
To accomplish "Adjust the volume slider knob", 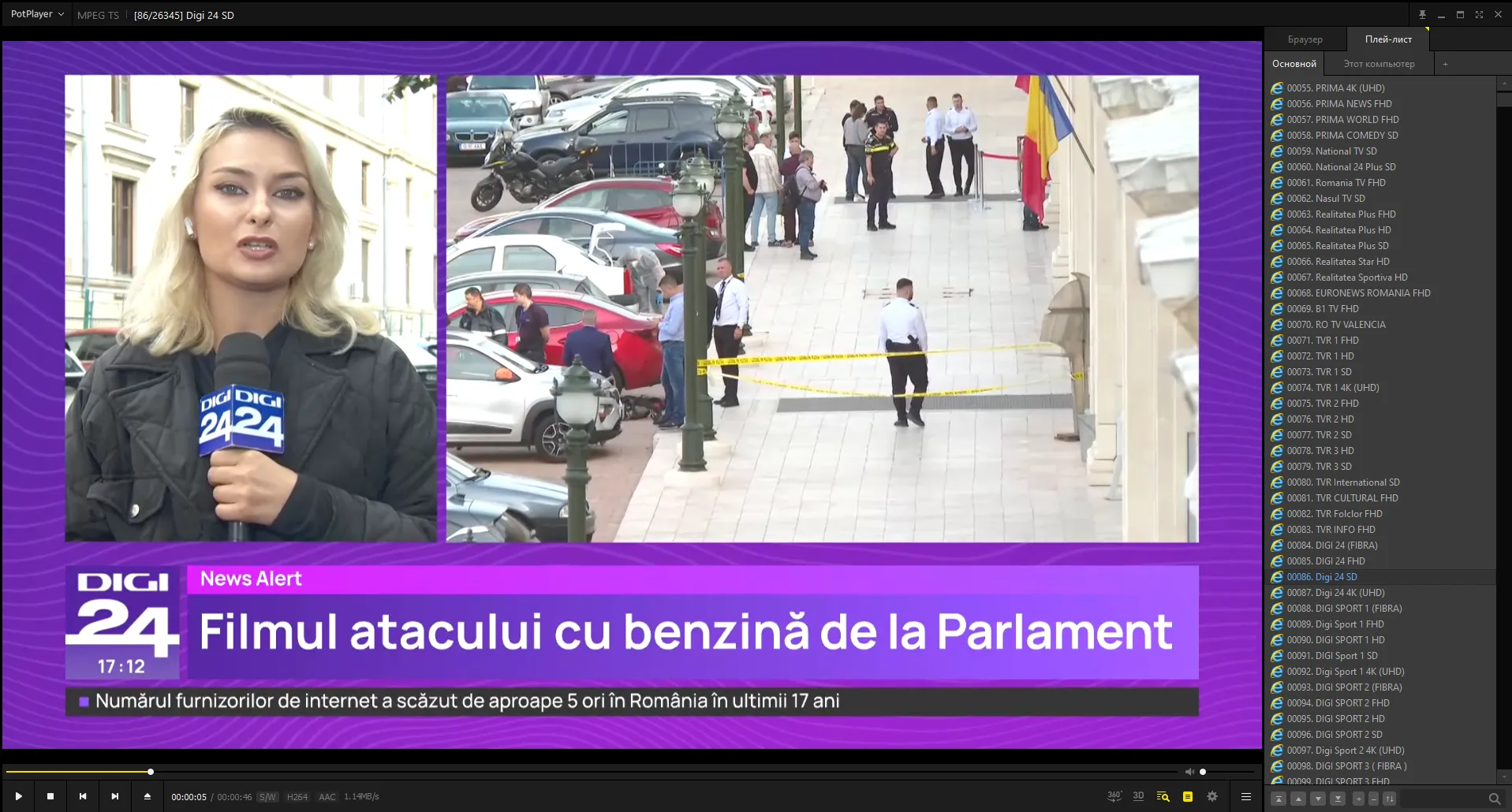I will (1203, 772).
